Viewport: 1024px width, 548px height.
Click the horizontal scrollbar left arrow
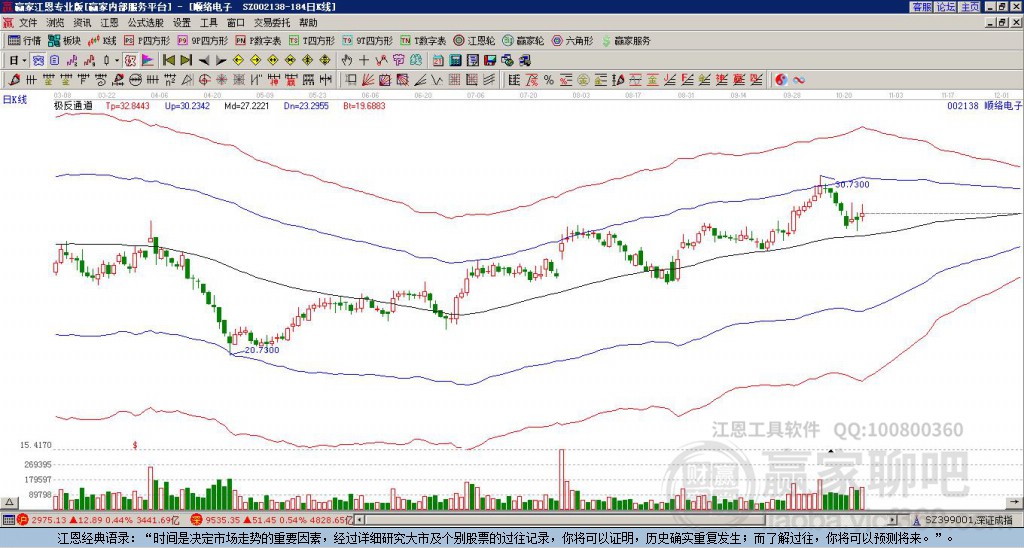(x=360, y=520)
